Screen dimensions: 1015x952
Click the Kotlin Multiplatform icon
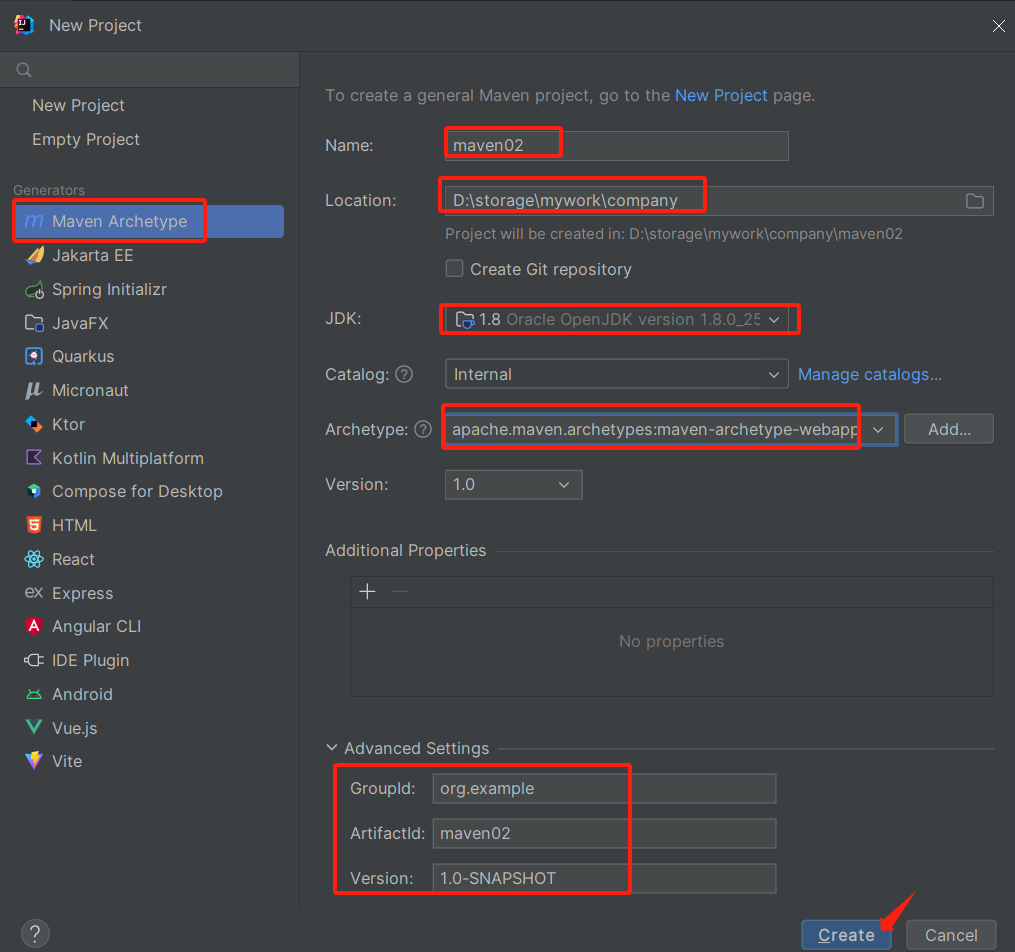click(34, 458)
